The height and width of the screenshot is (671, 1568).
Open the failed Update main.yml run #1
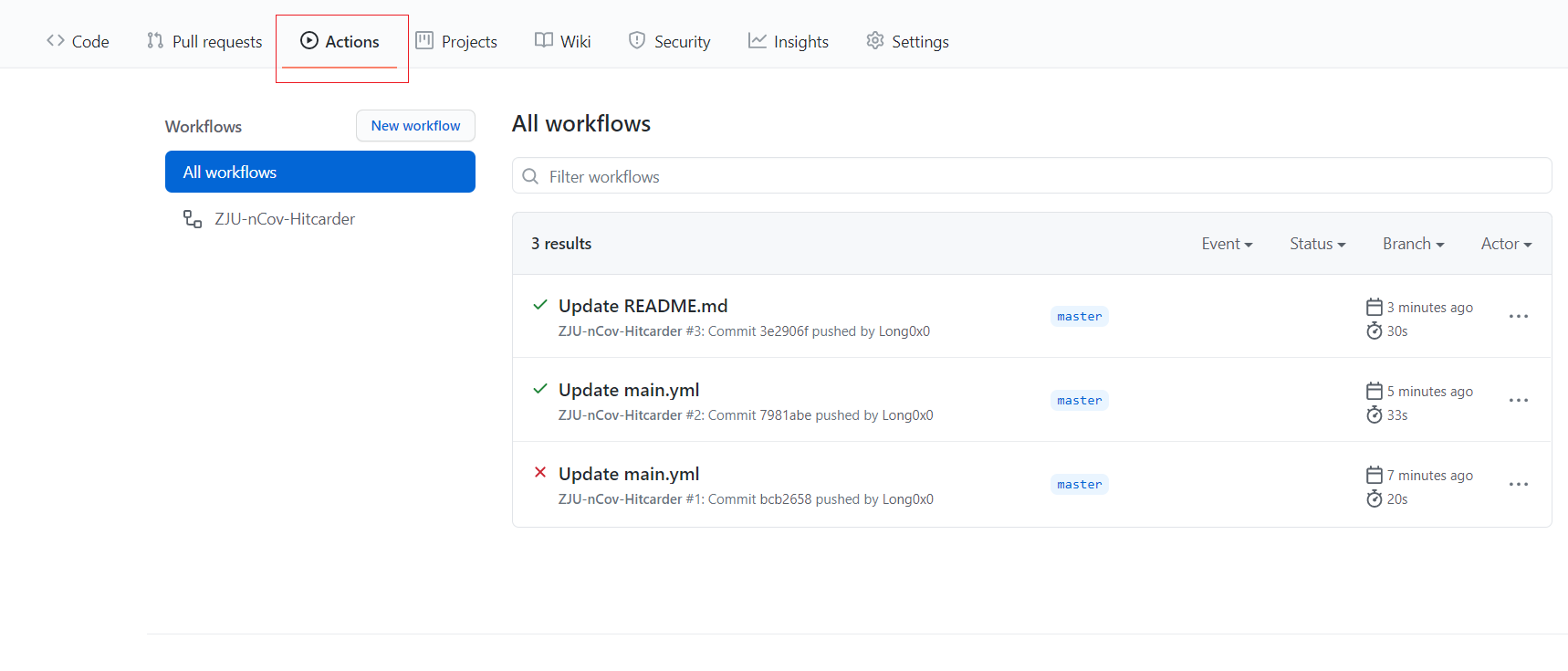pyautogui.click(x=629, y=474)
